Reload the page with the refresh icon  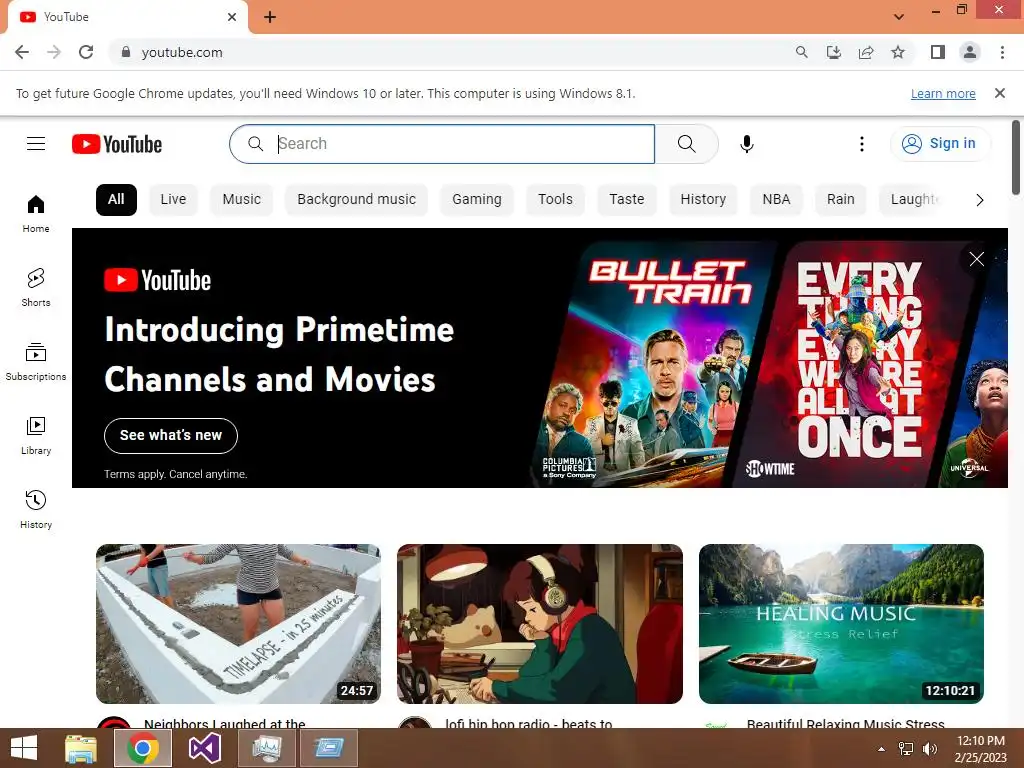click(x=86, y=52)
